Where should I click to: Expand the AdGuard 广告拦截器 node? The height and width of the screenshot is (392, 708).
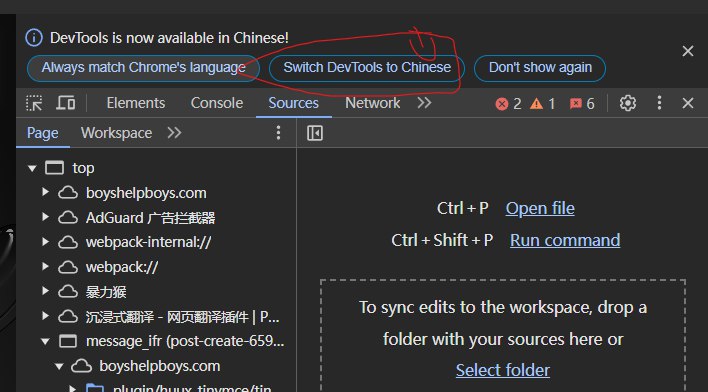[45, 217]
